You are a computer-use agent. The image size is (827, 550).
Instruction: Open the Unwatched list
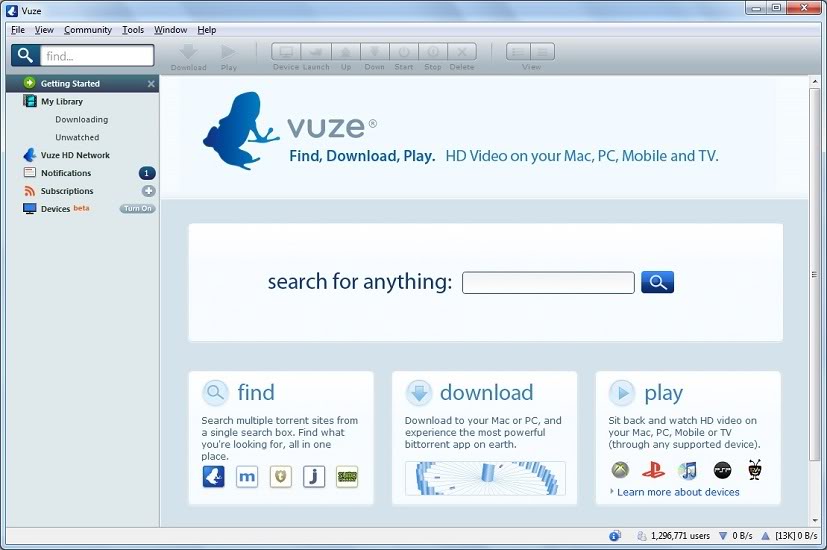point(77,138)
